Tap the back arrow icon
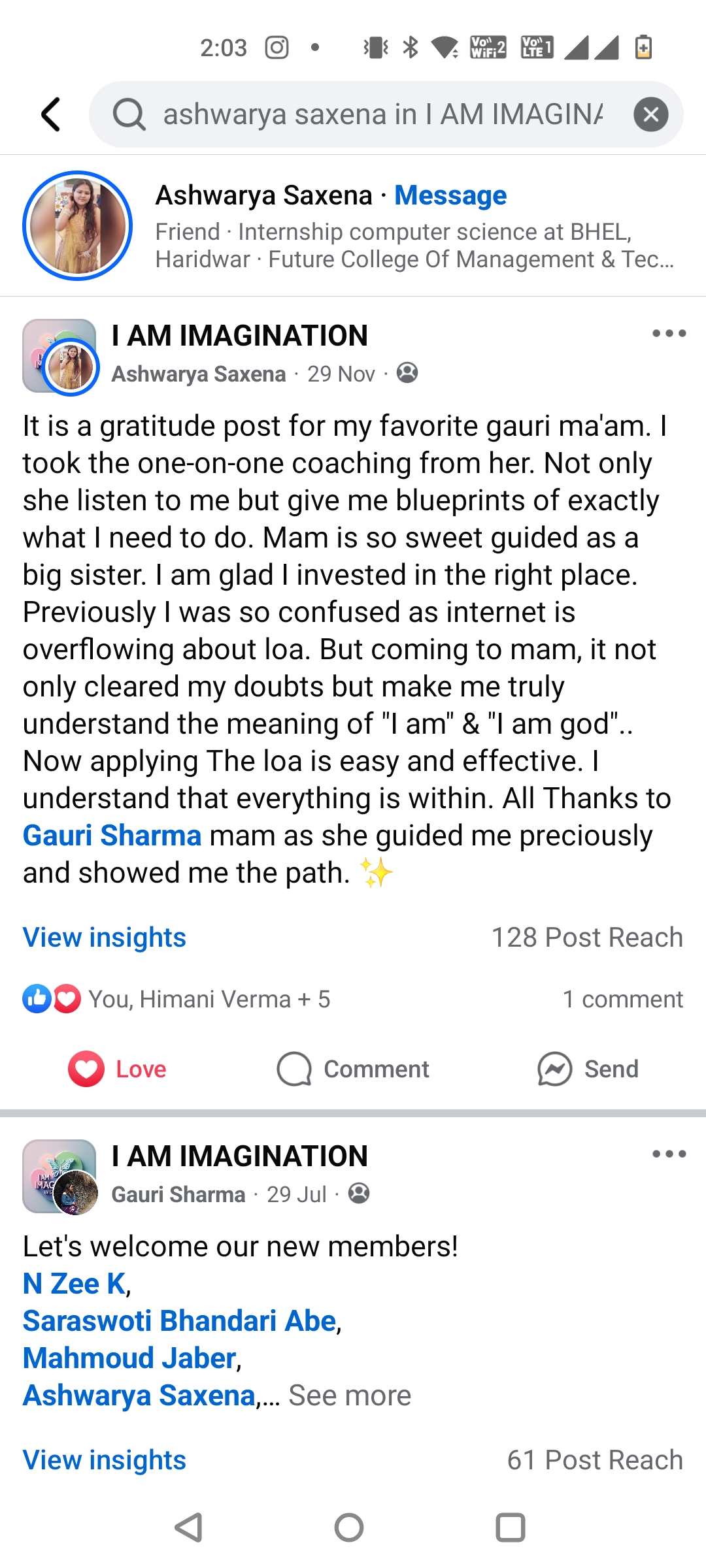 coord(51,114)
